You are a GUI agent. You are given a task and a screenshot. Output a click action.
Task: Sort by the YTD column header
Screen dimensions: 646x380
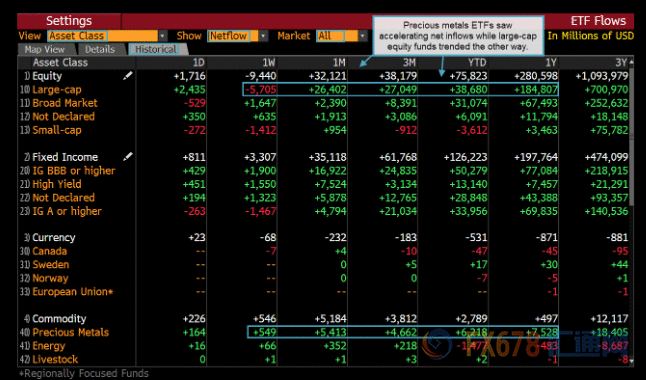point(477,63)
